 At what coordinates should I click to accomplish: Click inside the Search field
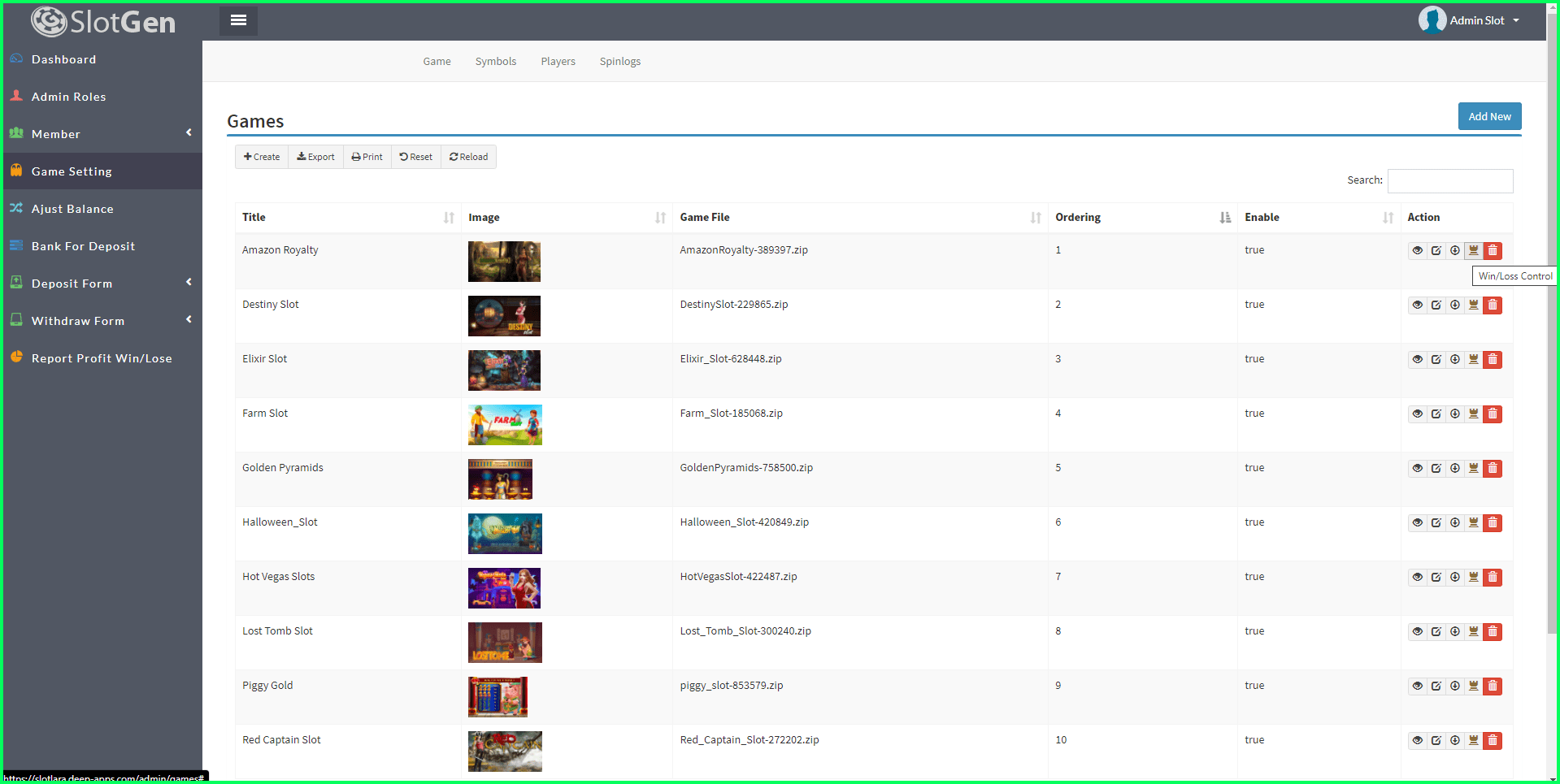click(1450, 180)
